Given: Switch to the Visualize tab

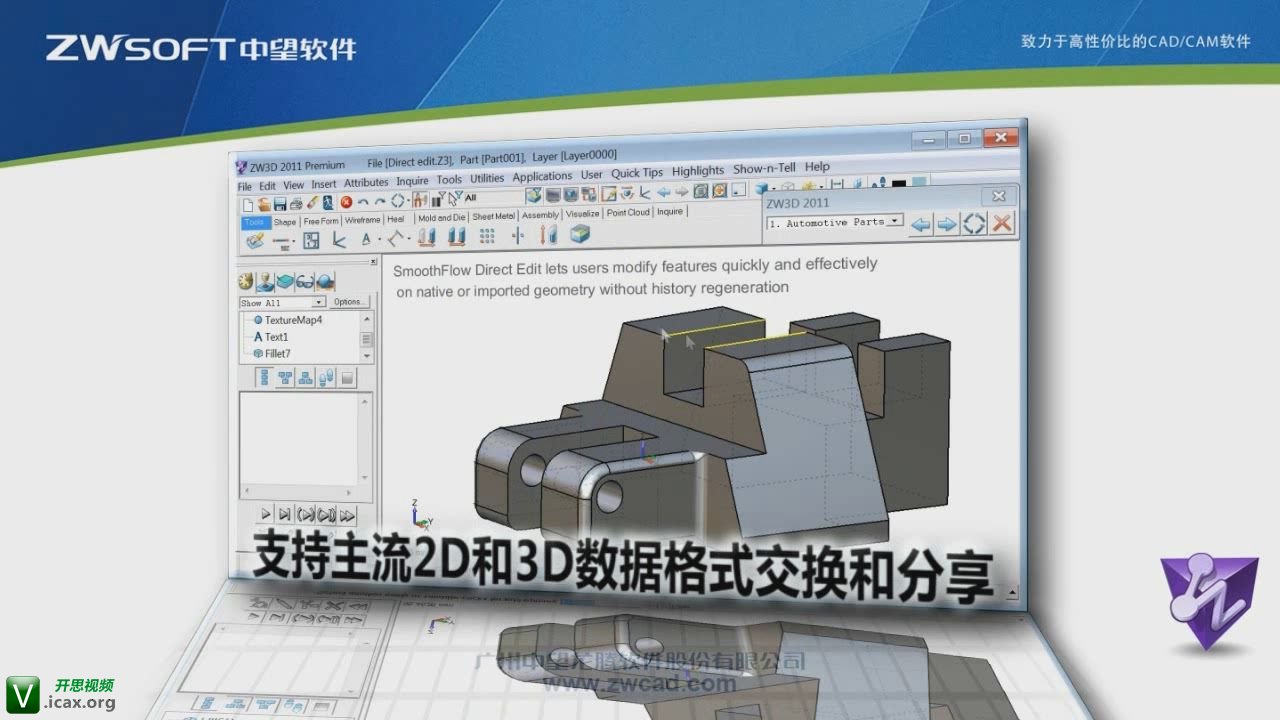Looking at the screenshot, I should click(582, 214).
